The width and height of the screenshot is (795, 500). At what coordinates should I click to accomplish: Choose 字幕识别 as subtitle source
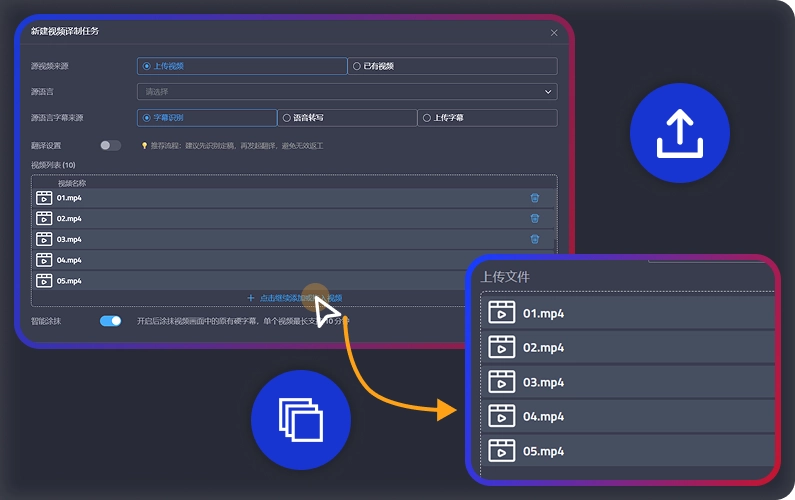(147, 118)
